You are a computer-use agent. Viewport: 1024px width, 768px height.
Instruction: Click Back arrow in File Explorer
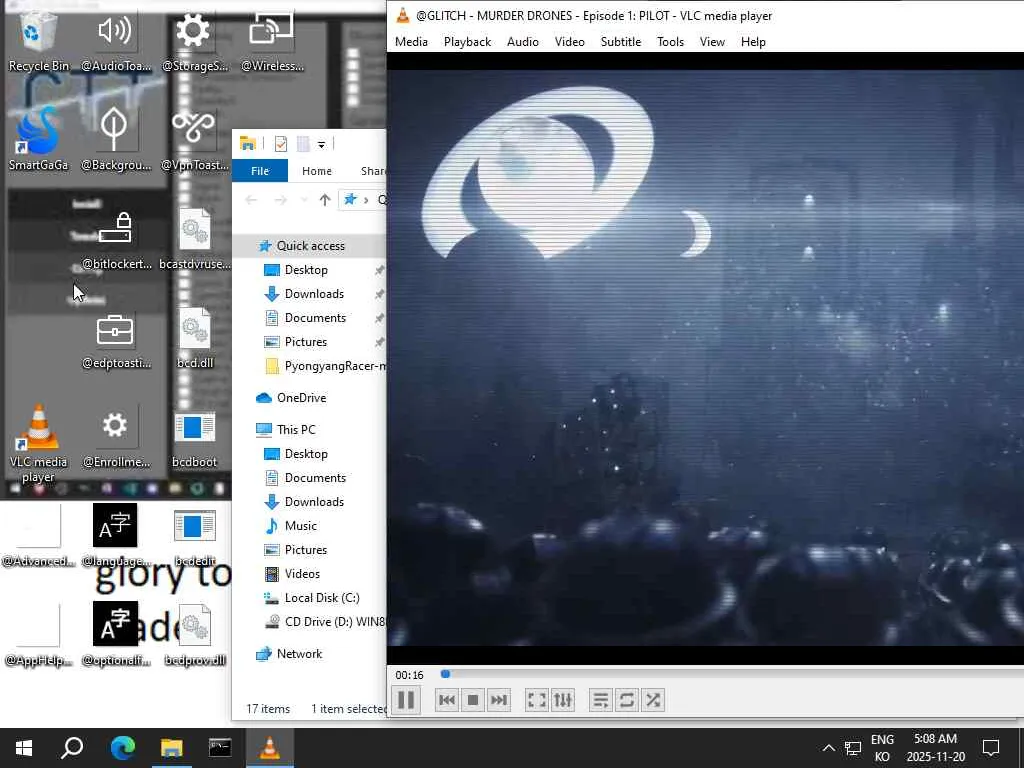[x=251, y=200]
